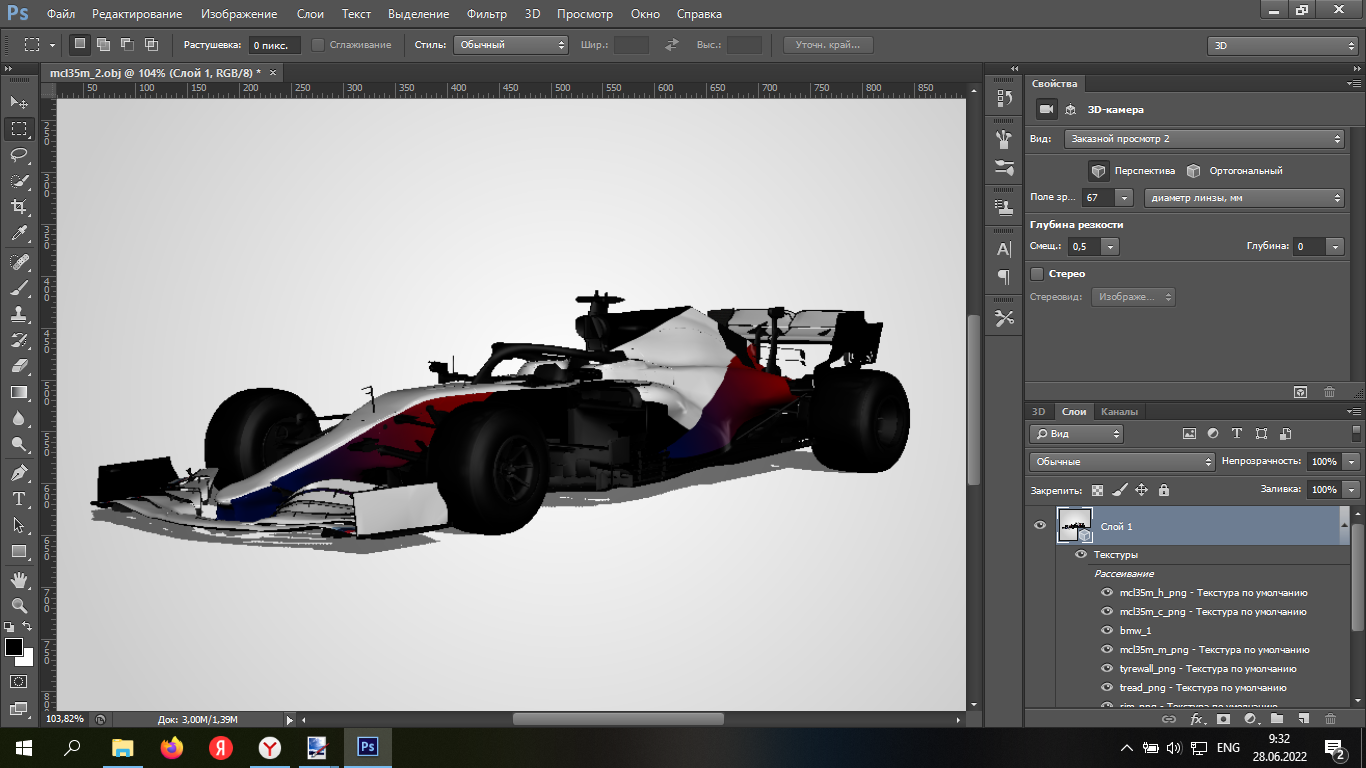Select the Eraser tool
The image size is (1366, 768).
(19, 366)
